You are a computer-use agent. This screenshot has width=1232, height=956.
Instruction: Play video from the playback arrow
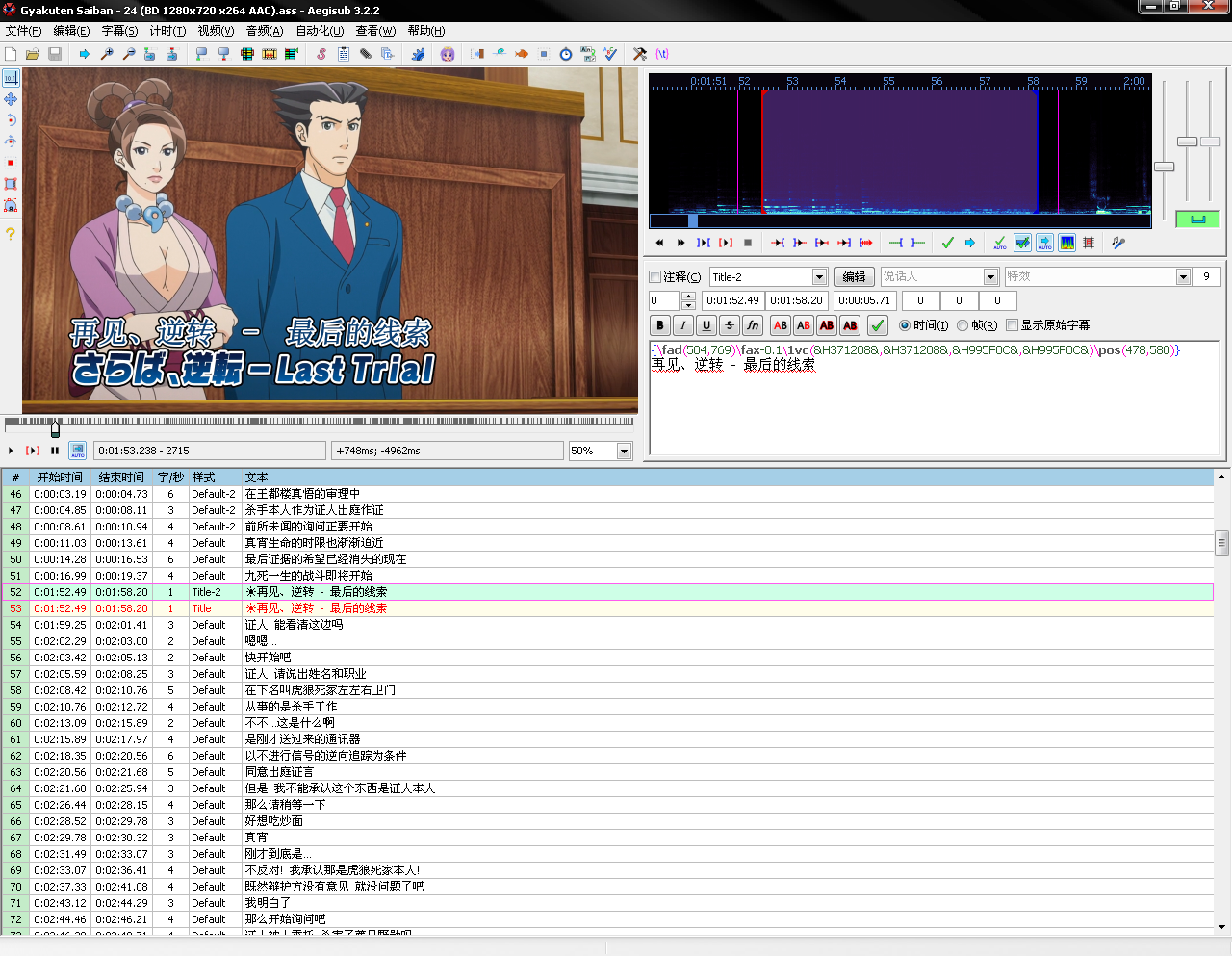11,451
